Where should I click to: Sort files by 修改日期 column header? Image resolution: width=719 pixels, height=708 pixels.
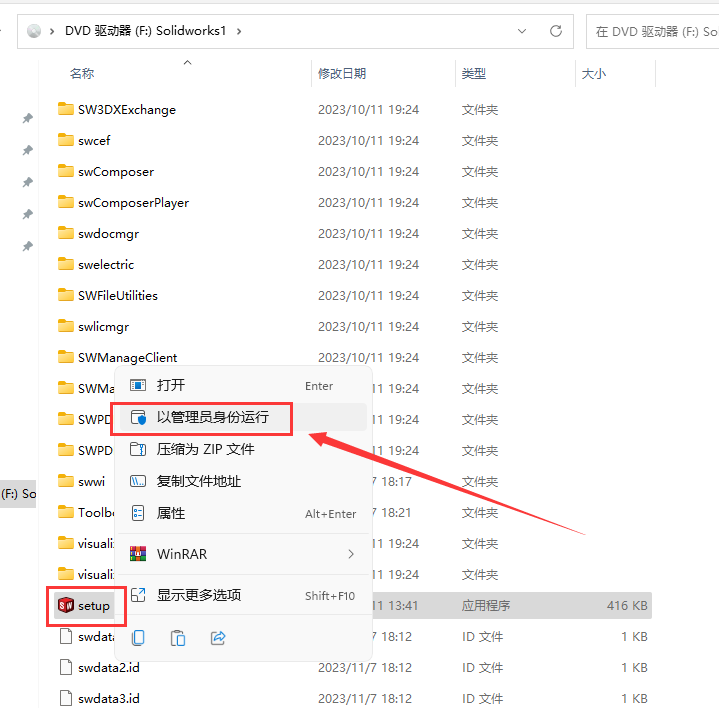click(342, 73)
